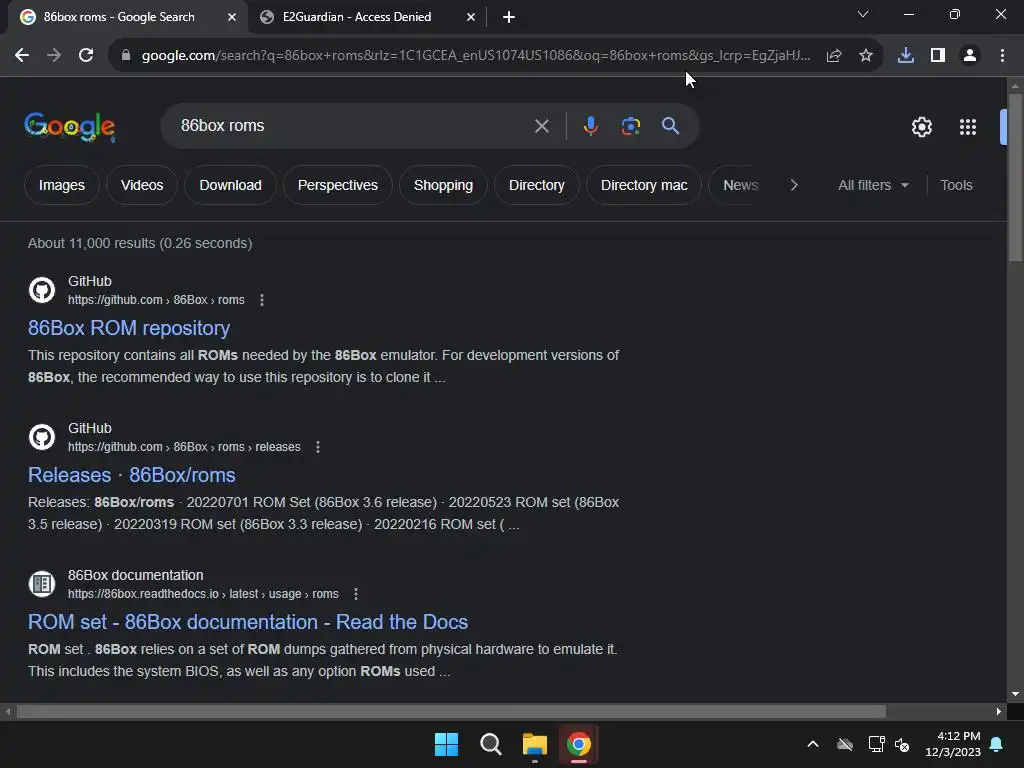Filter results by Images
Image resolution: width=1024 pixels, height=768 pixels.
coord(61,185)
